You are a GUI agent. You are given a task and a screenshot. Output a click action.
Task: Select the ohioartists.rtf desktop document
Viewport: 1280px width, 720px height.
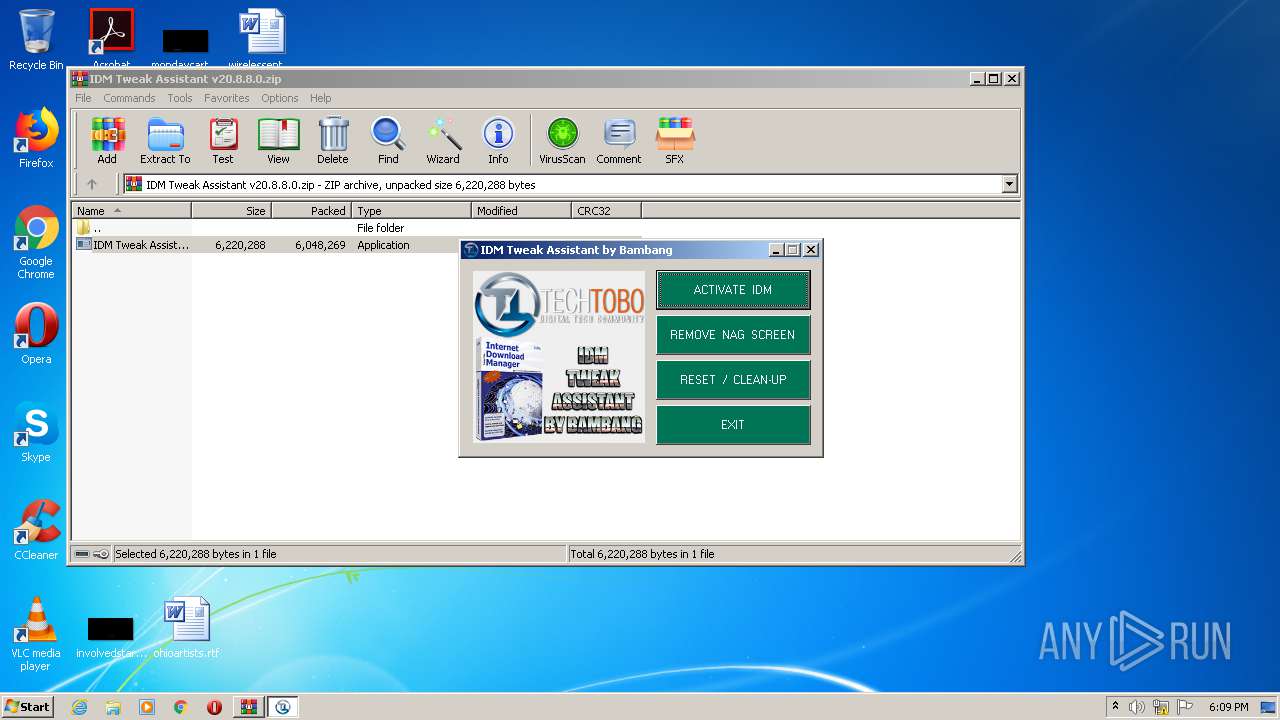point(187,627)
